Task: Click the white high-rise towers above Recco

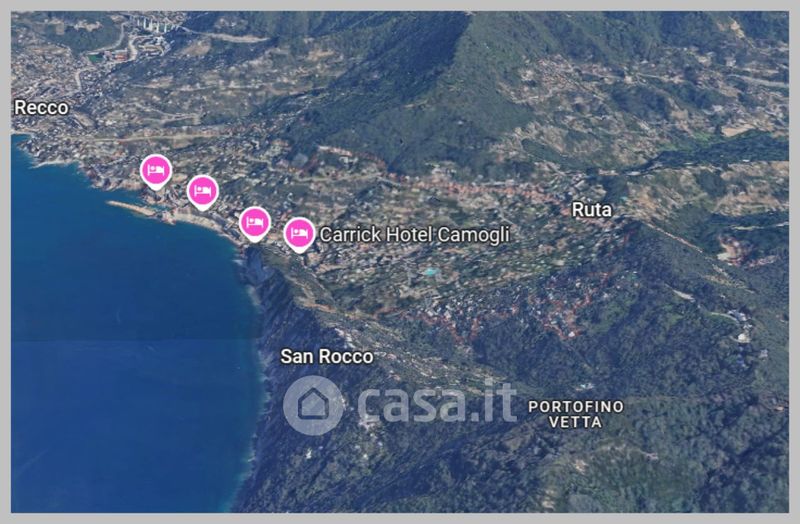Action: coord(152,24)
